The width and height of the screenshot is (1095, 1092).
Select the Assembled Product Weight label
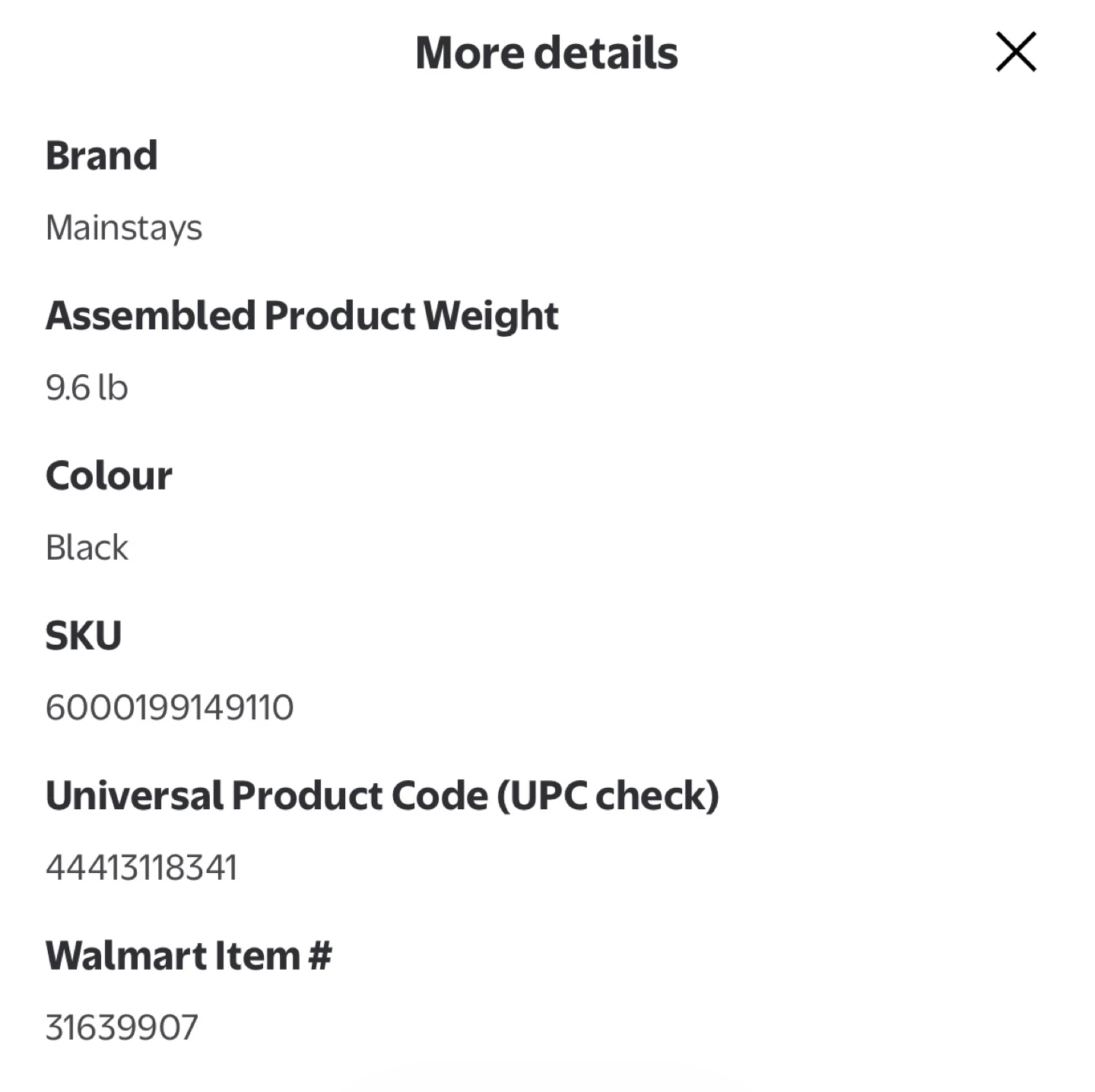[302, 316]
